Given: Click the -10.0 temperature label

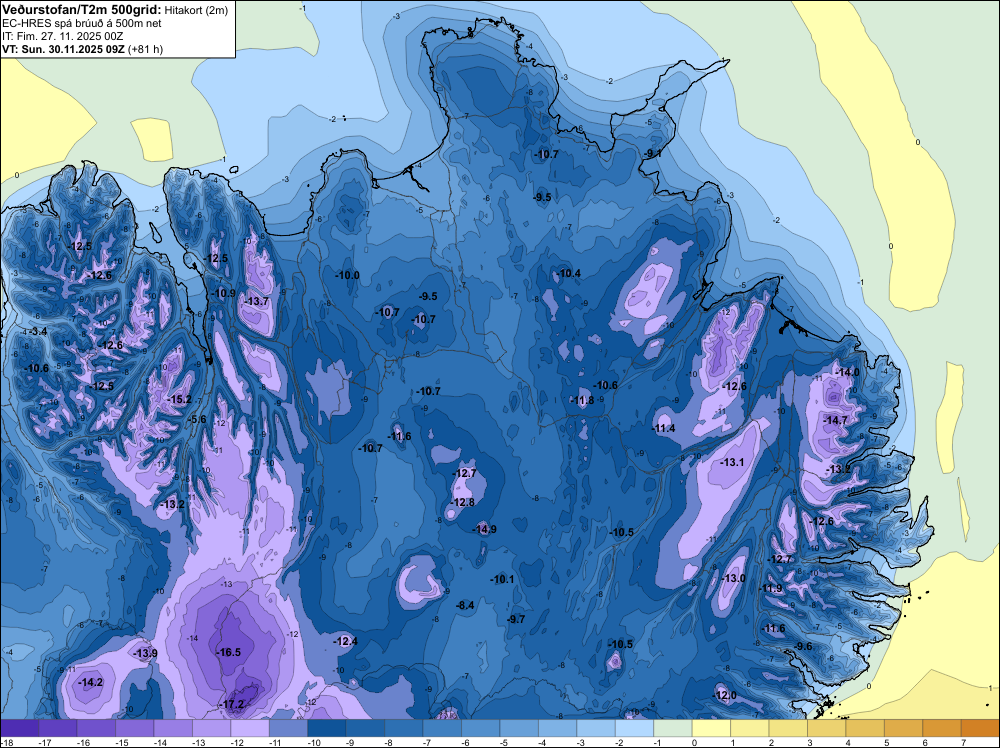Looking at the screenshot, I should tap(348, 275).
